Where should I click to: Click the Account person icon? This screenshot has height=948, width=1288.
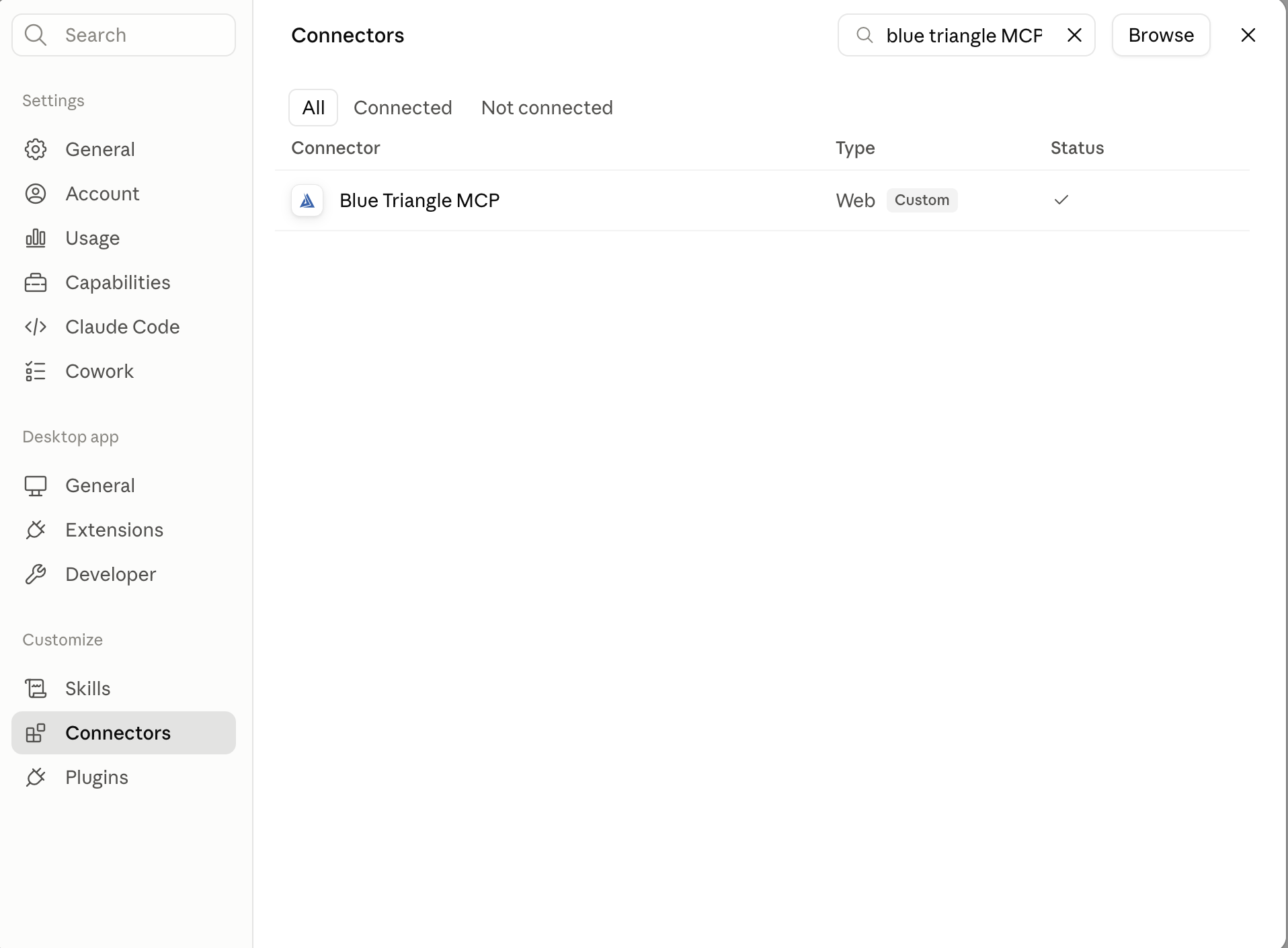click(36, 194)
